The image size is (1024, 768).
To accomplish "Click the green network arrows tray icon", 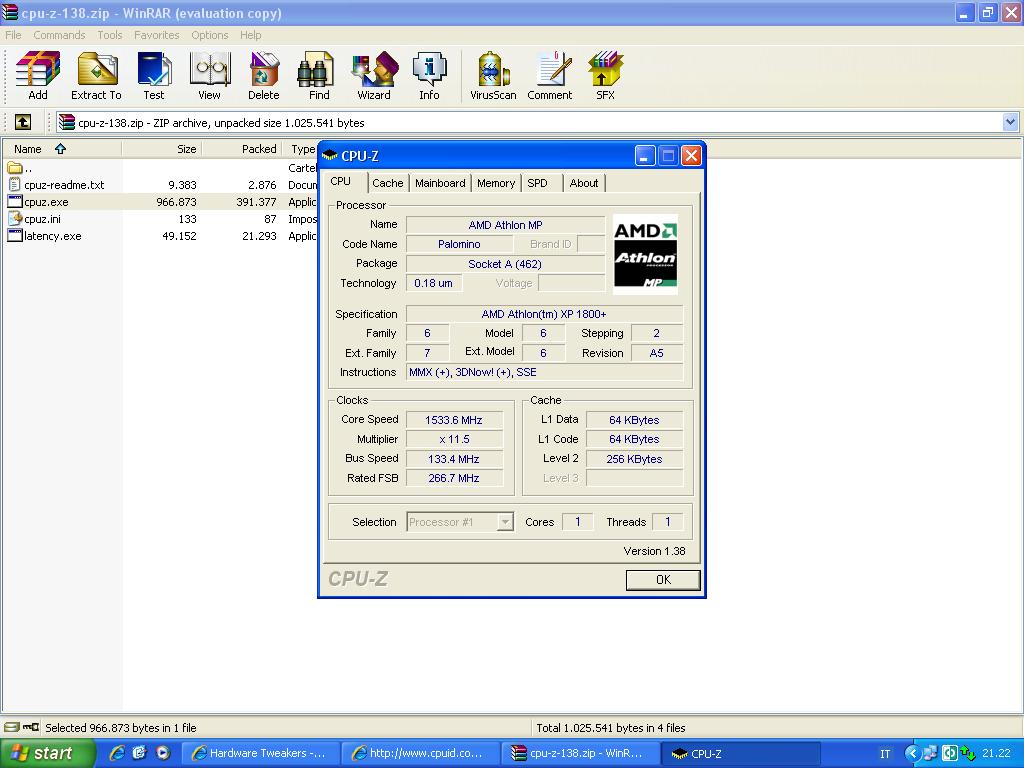I will point(968,753).
